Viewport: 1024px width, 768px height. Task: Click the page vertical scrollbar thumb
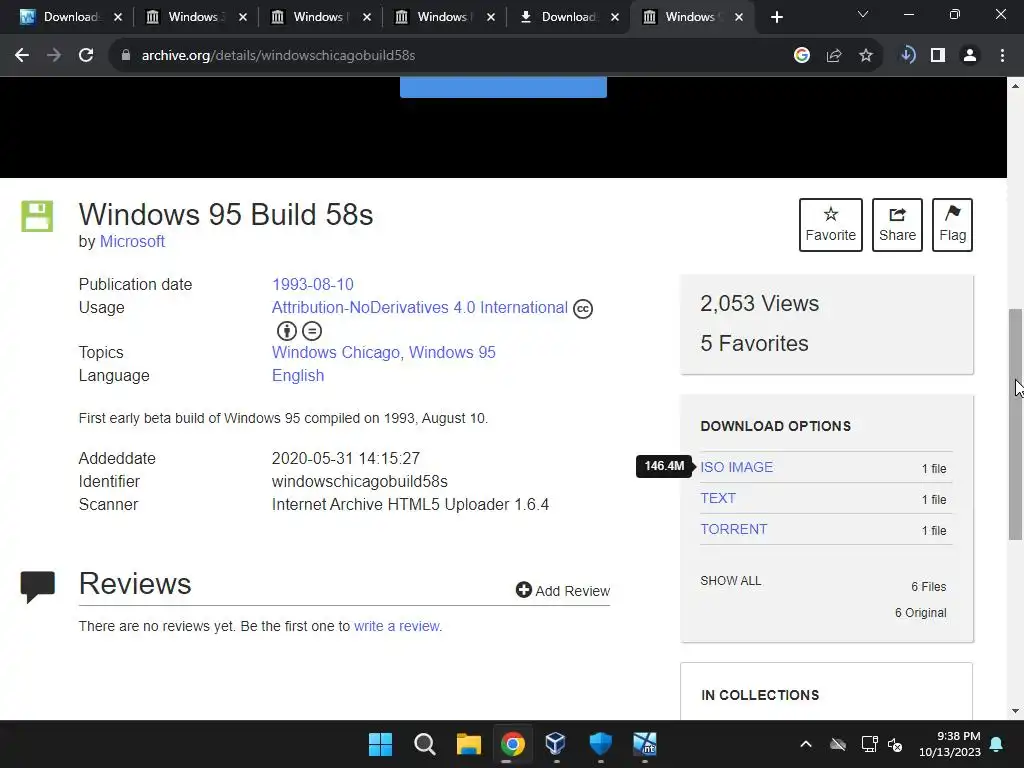click(x=1016, y=424)
